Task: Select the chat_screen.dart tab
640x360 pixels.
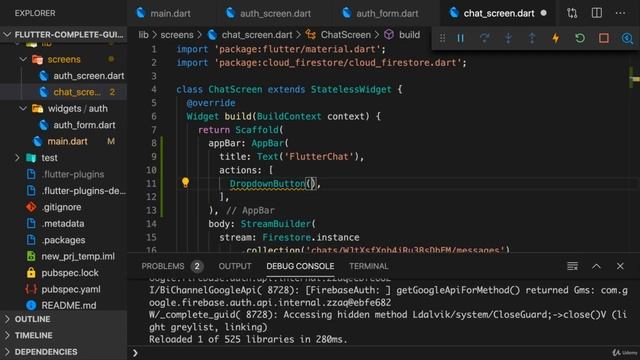Action: tap(498, 13)
